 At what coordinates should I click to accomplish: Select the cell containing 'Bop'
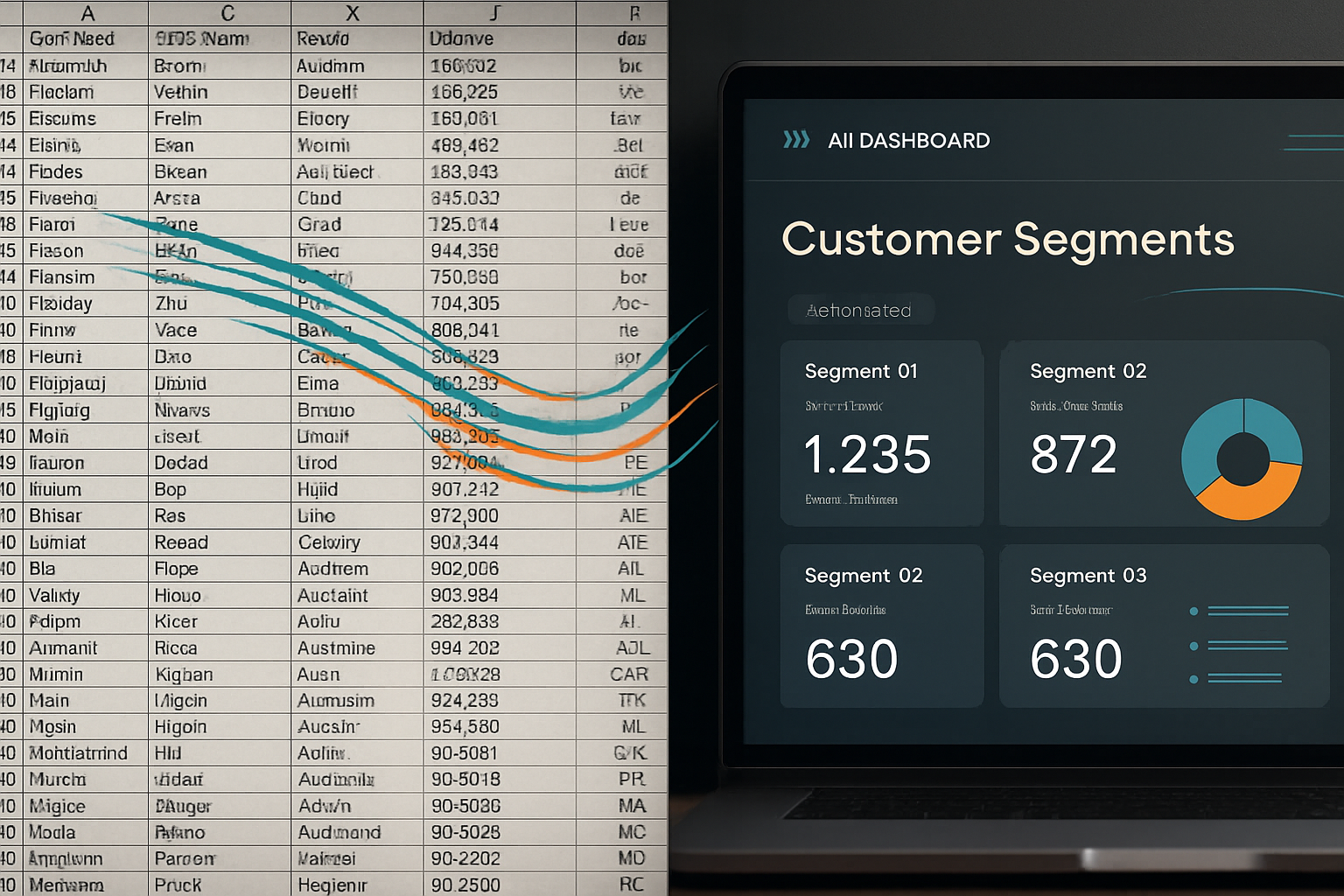tap(220, 489)
